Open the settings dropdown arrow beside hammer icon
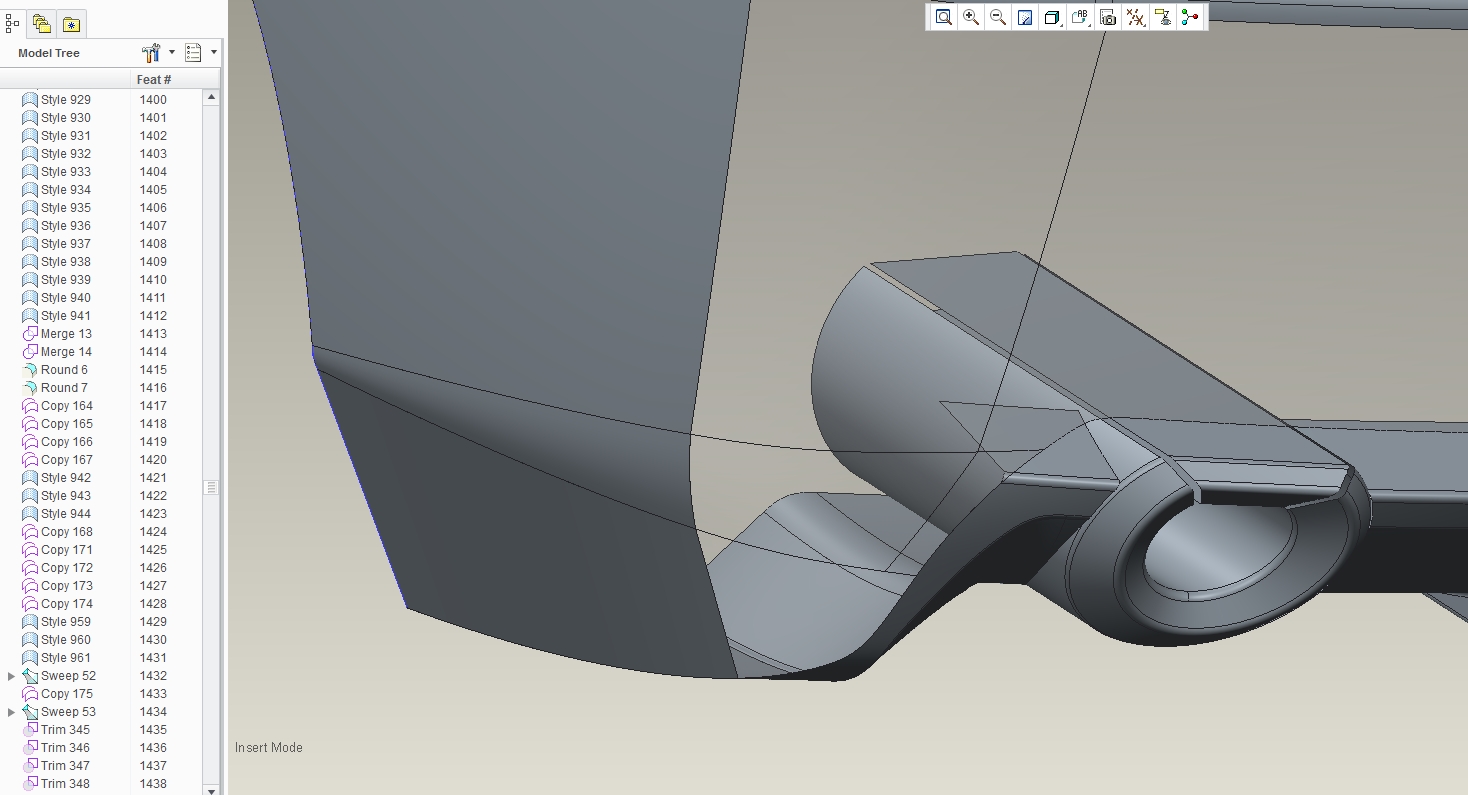1468x795 pixels. pos(172,53)
